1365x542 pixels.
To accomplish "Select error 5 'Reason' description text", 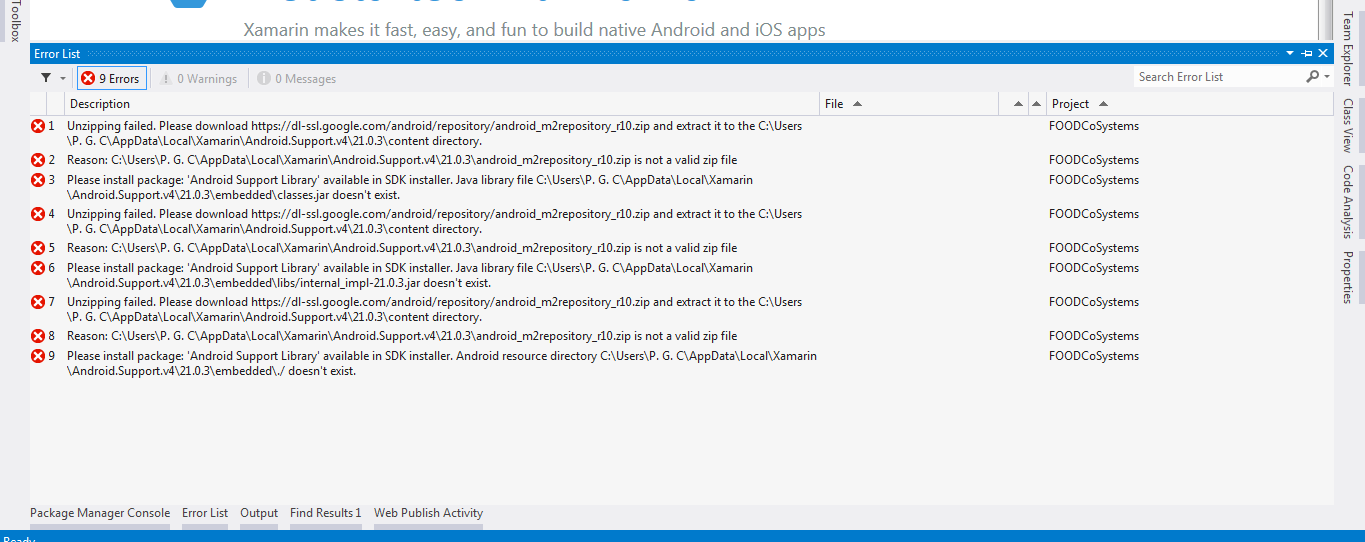I will pos(402,248).
